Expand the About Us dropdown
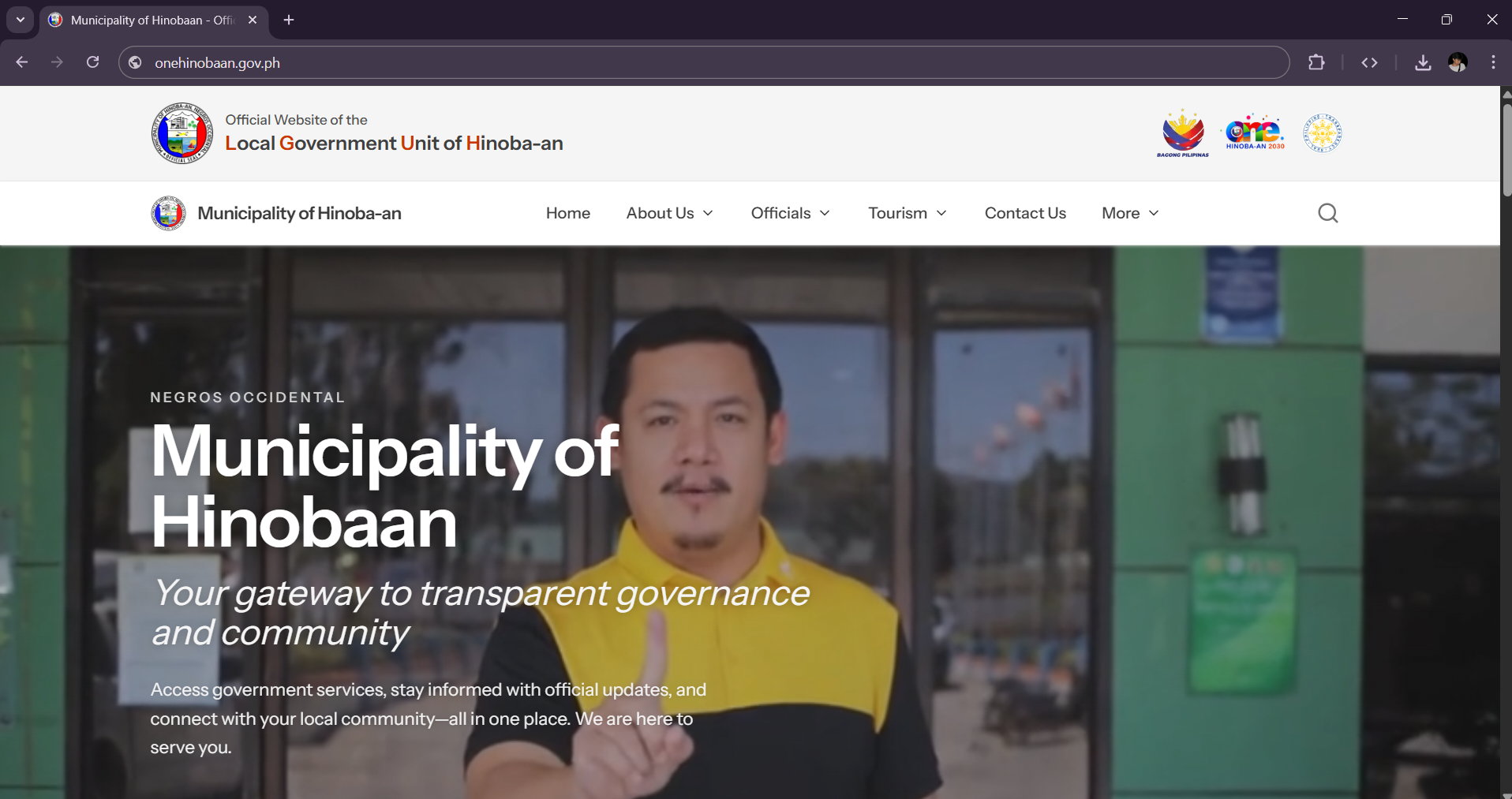This screenshot has height=799, width=1512. click(669, 213)
